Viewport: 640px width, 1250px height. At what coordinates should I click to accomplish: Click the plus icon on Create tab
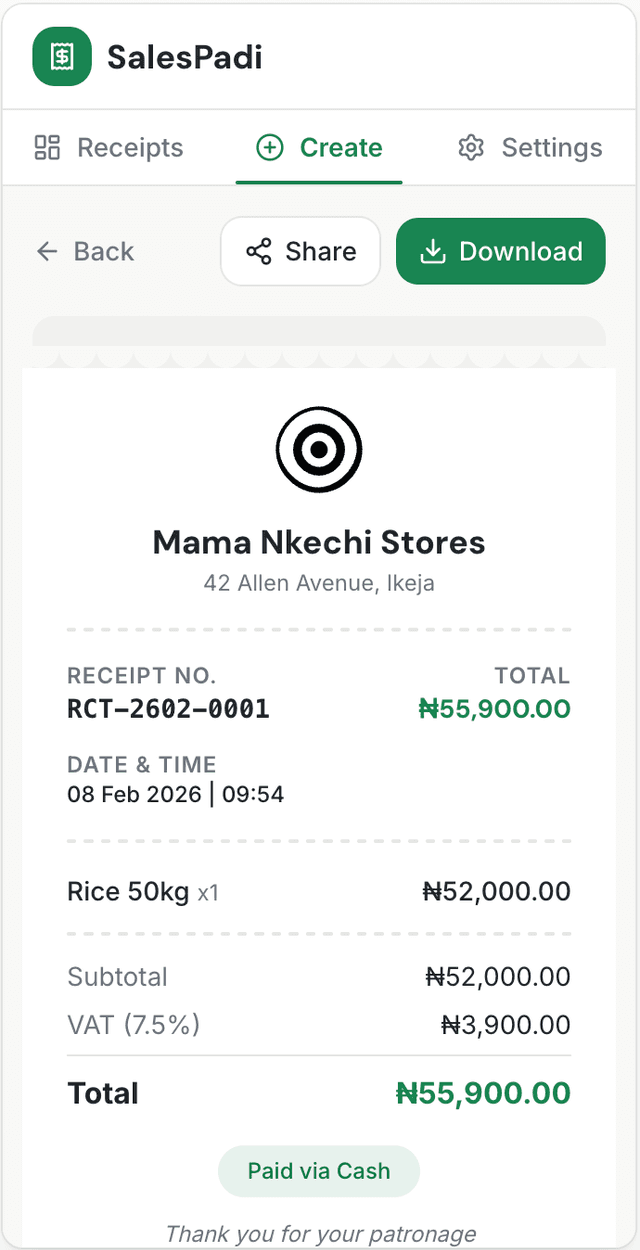(270, 147)
